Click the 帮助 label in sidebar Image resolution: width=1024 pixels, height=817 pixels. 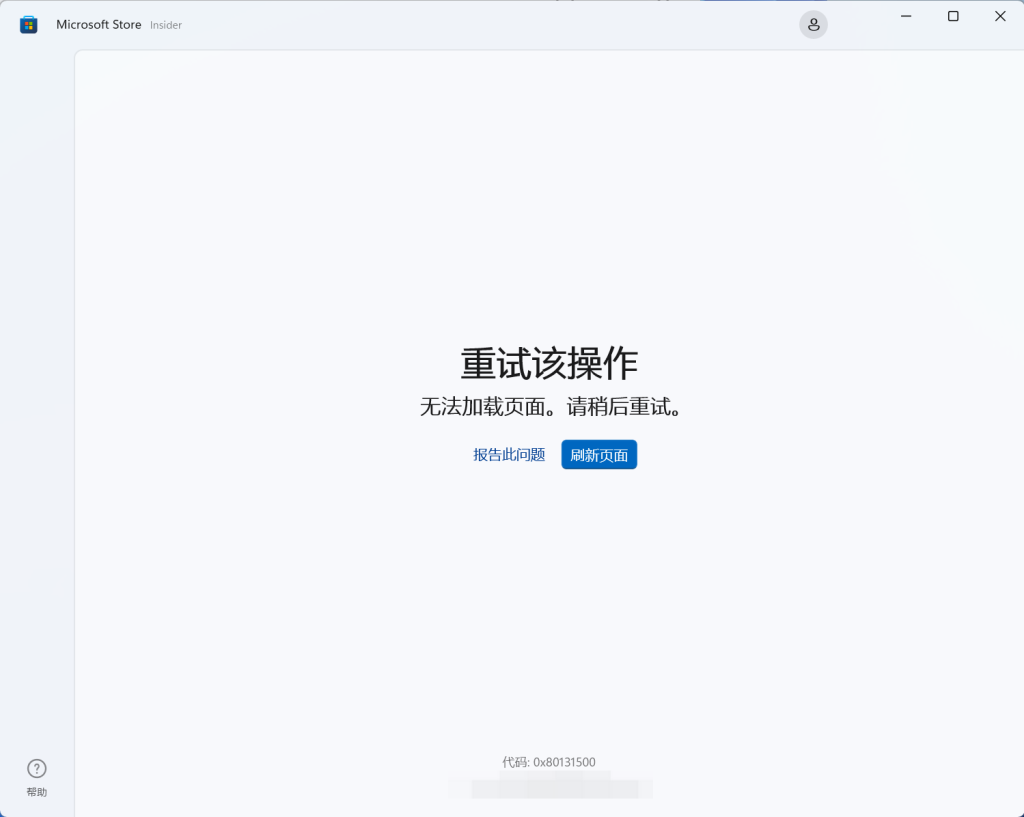click(x=37, y=792)
